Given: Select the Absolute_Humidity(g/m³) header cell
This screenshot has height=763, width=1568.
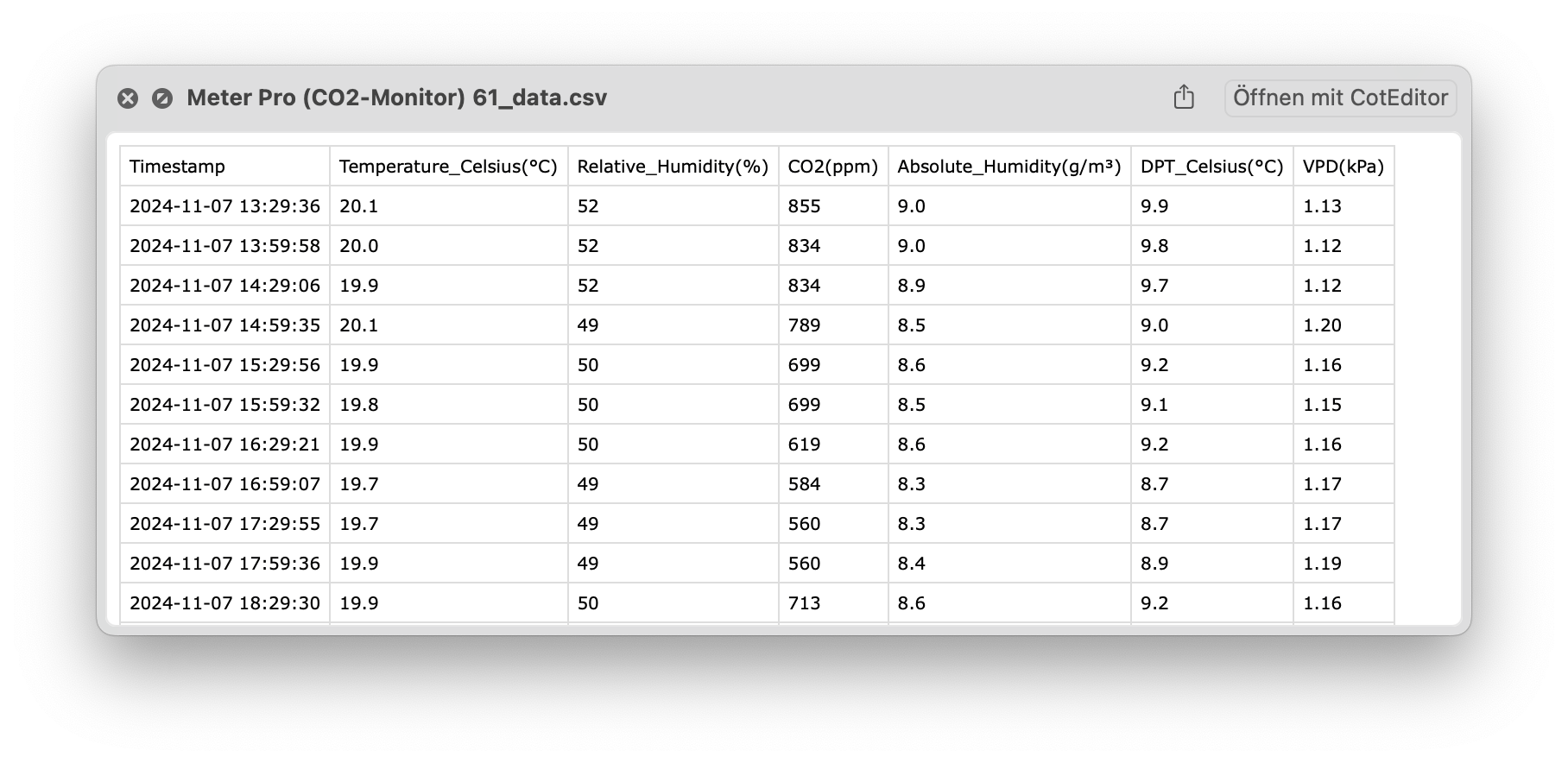Looking at the screenshot, I should coord(1009,166).
